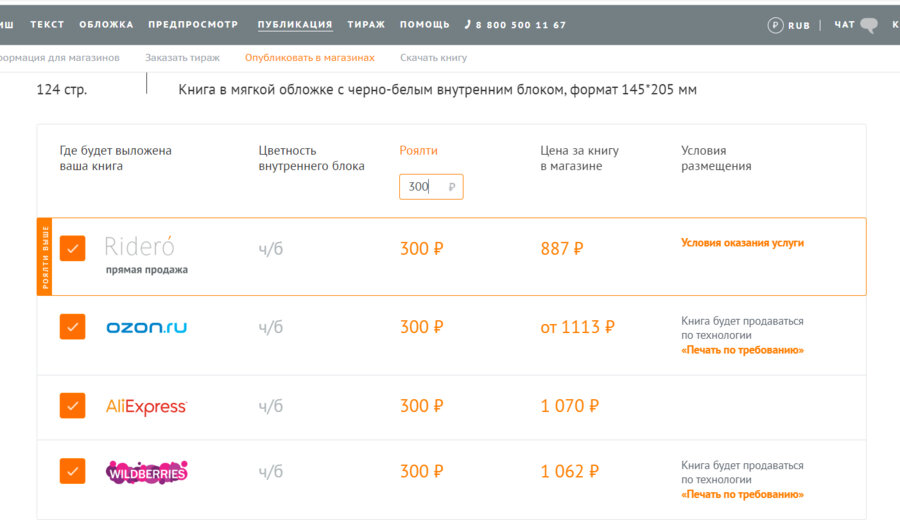The width and height of the screenshot is (900, 532).
Task: Open the ПОМОЩЬ menu item
Action: click(425, 25)
